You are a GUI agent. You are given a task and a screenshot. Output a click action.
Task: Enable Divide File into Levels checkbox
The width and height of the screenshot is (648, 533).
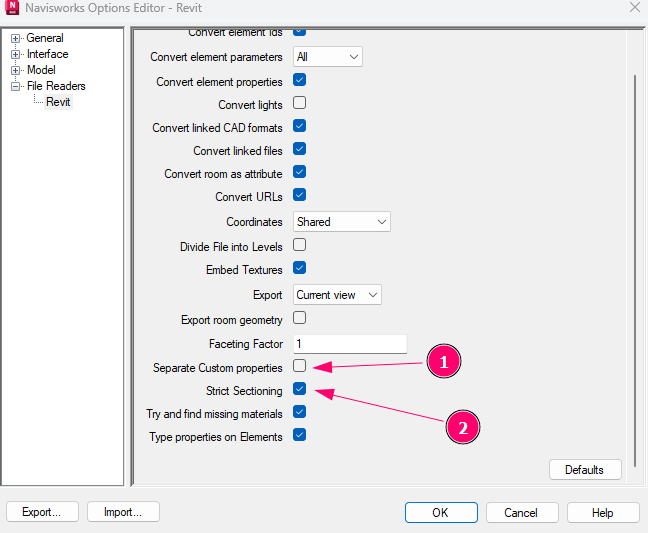coord(299,245)
